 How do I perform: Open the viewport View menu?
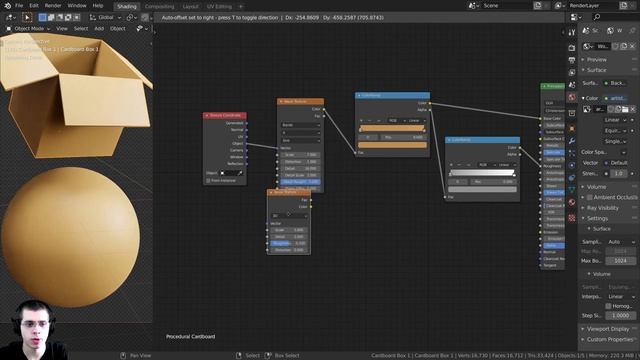(62, 29)
